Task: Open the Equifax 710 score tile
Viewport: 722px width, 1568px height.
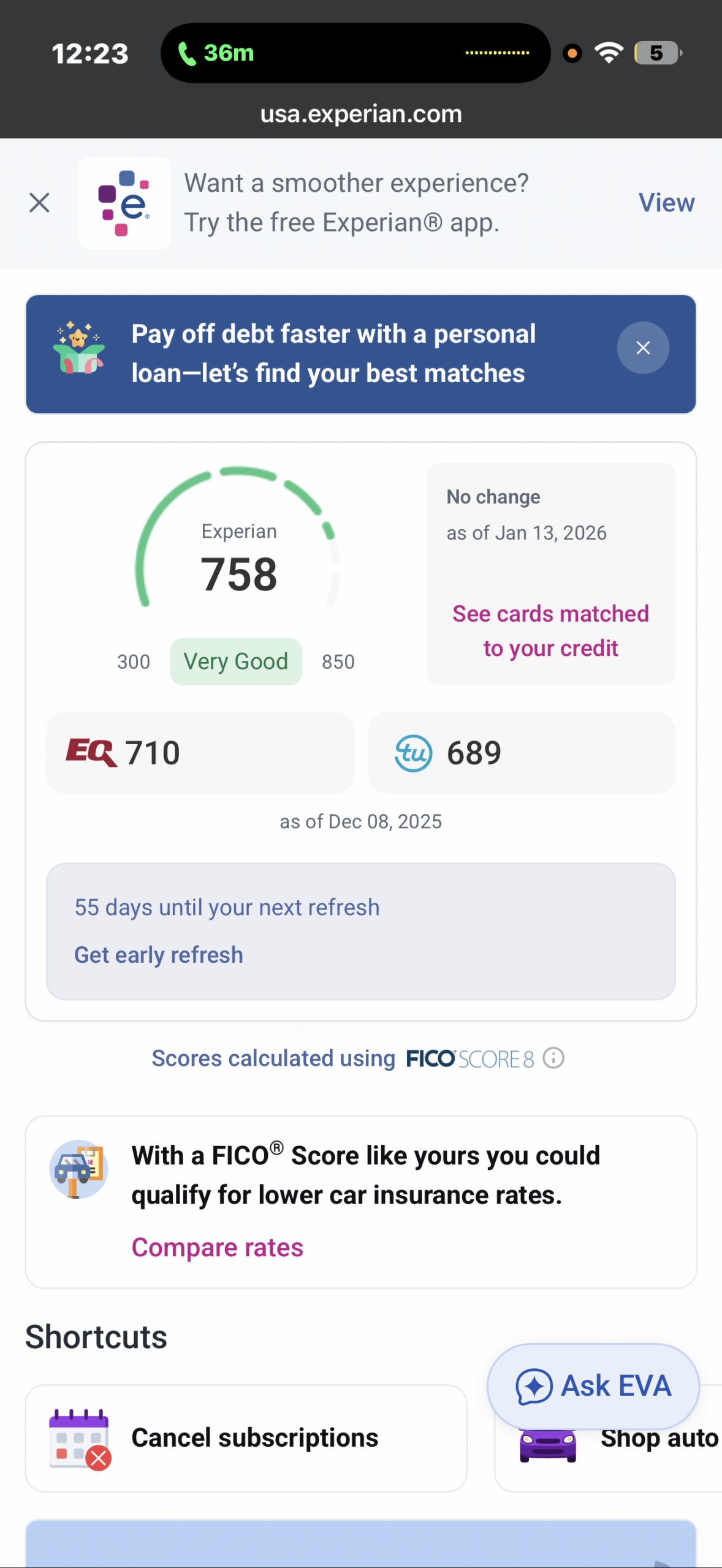Action: [200, 753]
